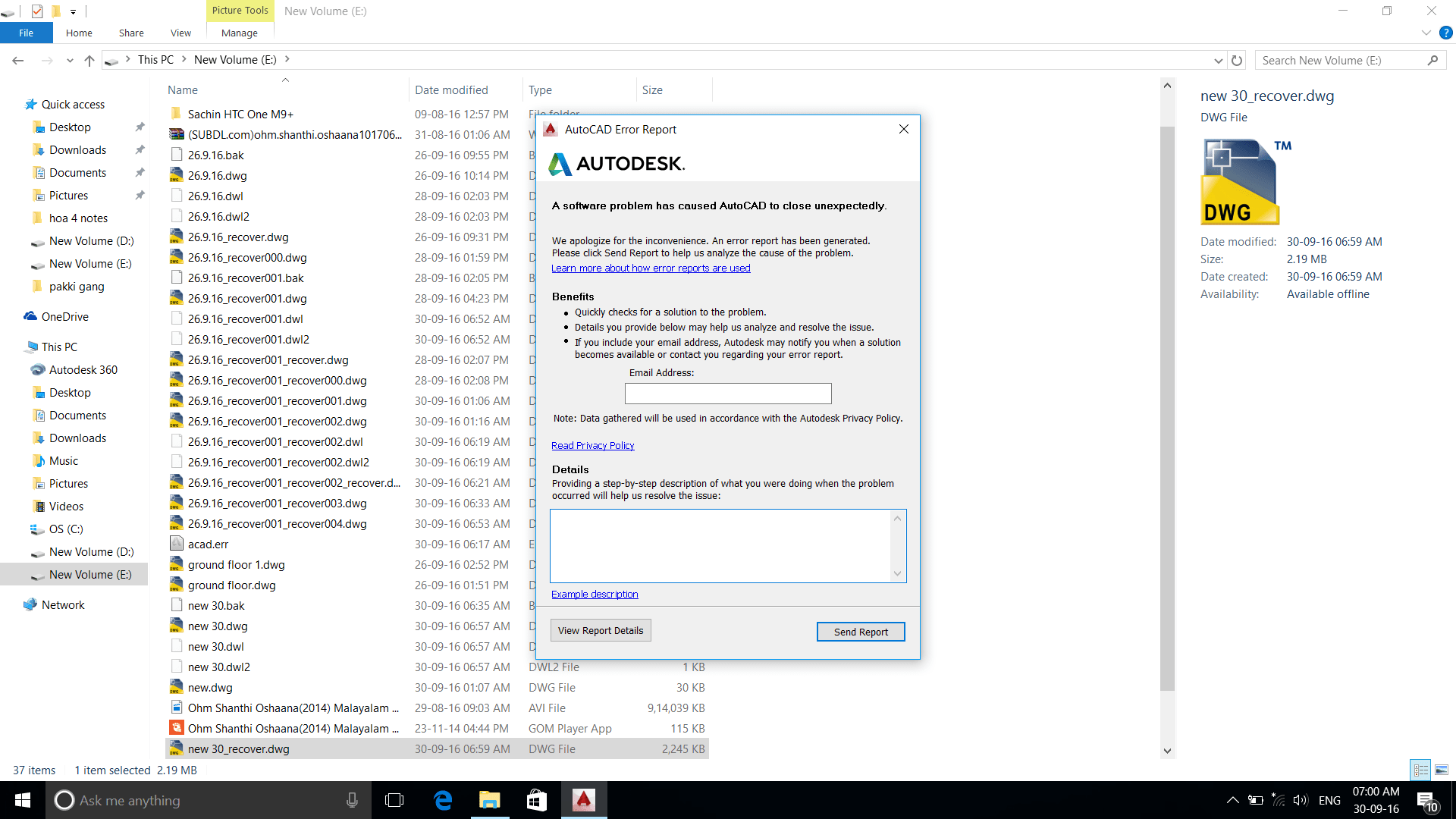
Task: Click the Autodesk 360 sidebar icon
Action: click(x=38, y=370)
